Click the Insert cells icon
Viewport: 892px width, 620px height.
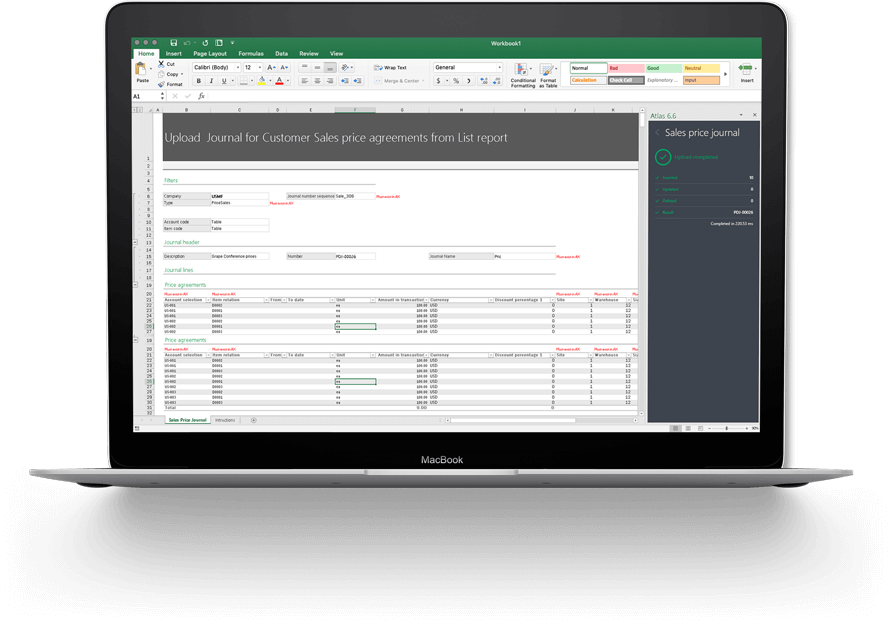pos(745,69)
